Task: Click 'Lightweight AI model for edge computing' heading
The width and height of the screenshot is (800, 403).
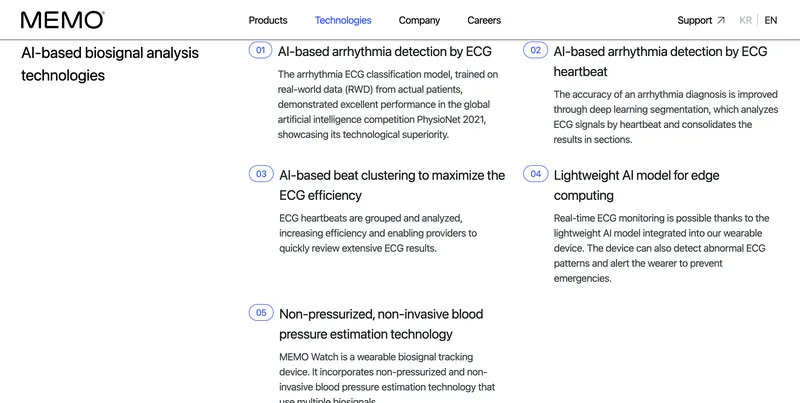Action: point(636,185)
